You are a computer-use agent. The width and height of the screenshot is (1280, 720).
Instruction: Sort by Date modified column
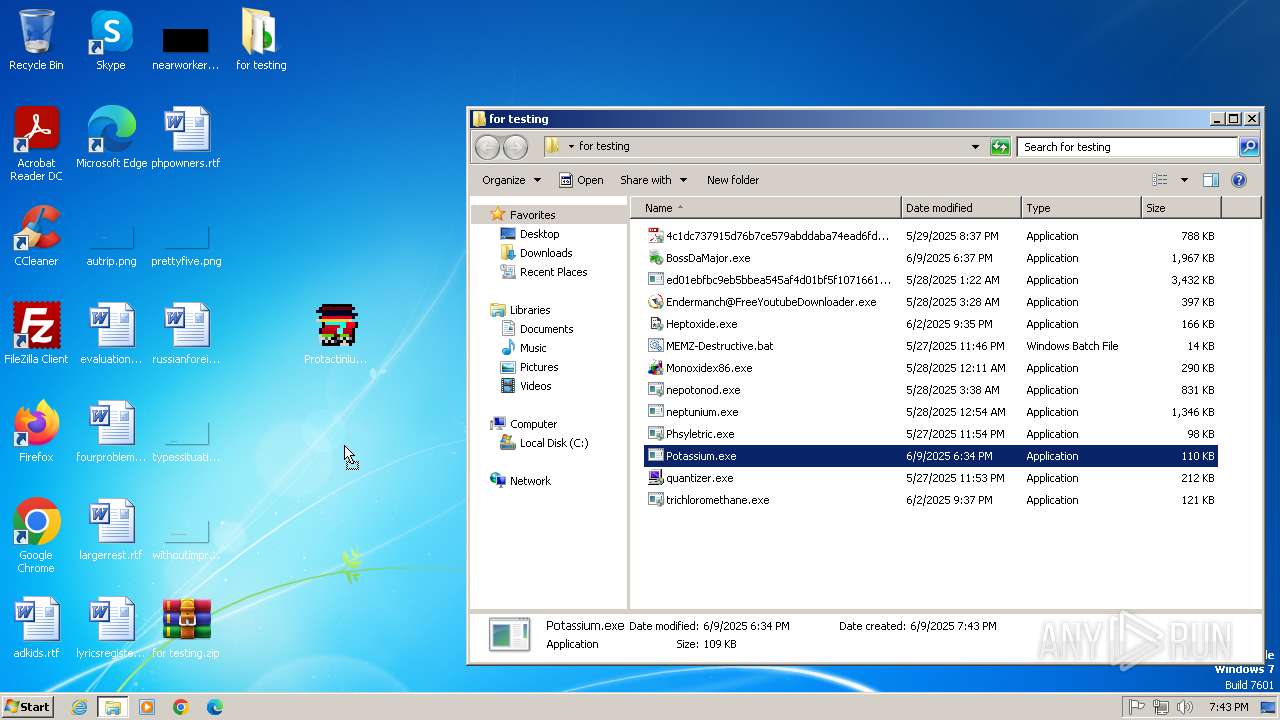coord(961,208)
